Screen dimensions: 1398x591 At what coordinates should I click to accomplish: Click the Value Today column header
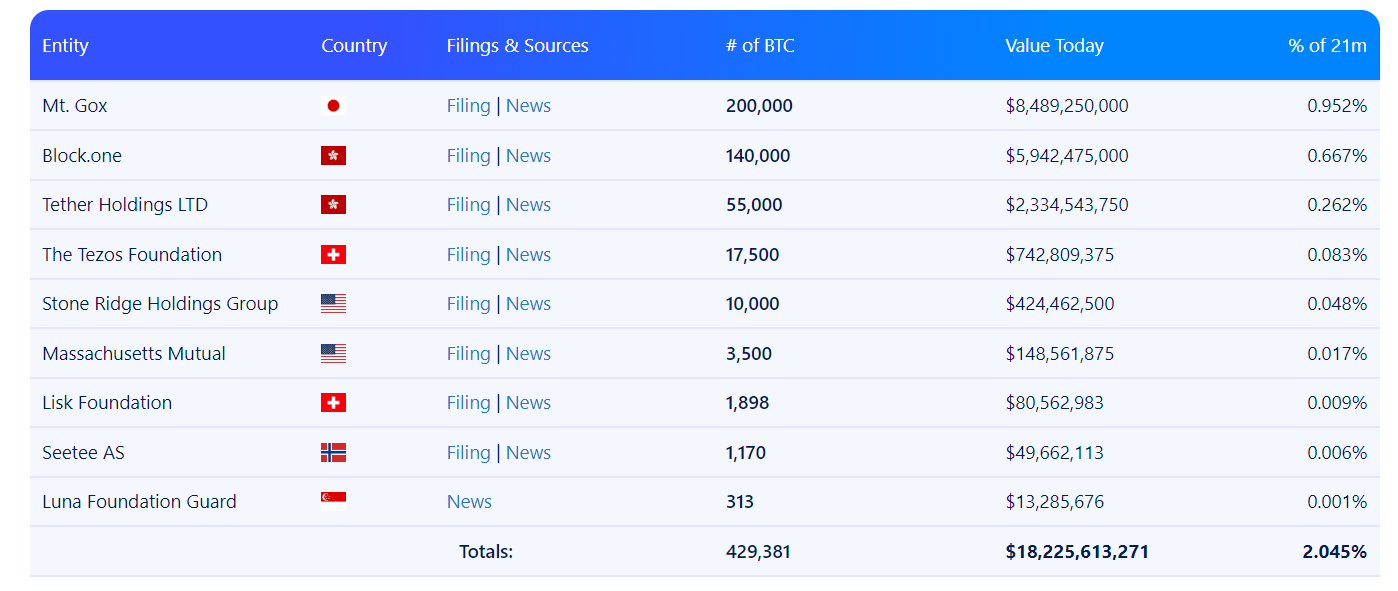click(x=1054, y=46)
